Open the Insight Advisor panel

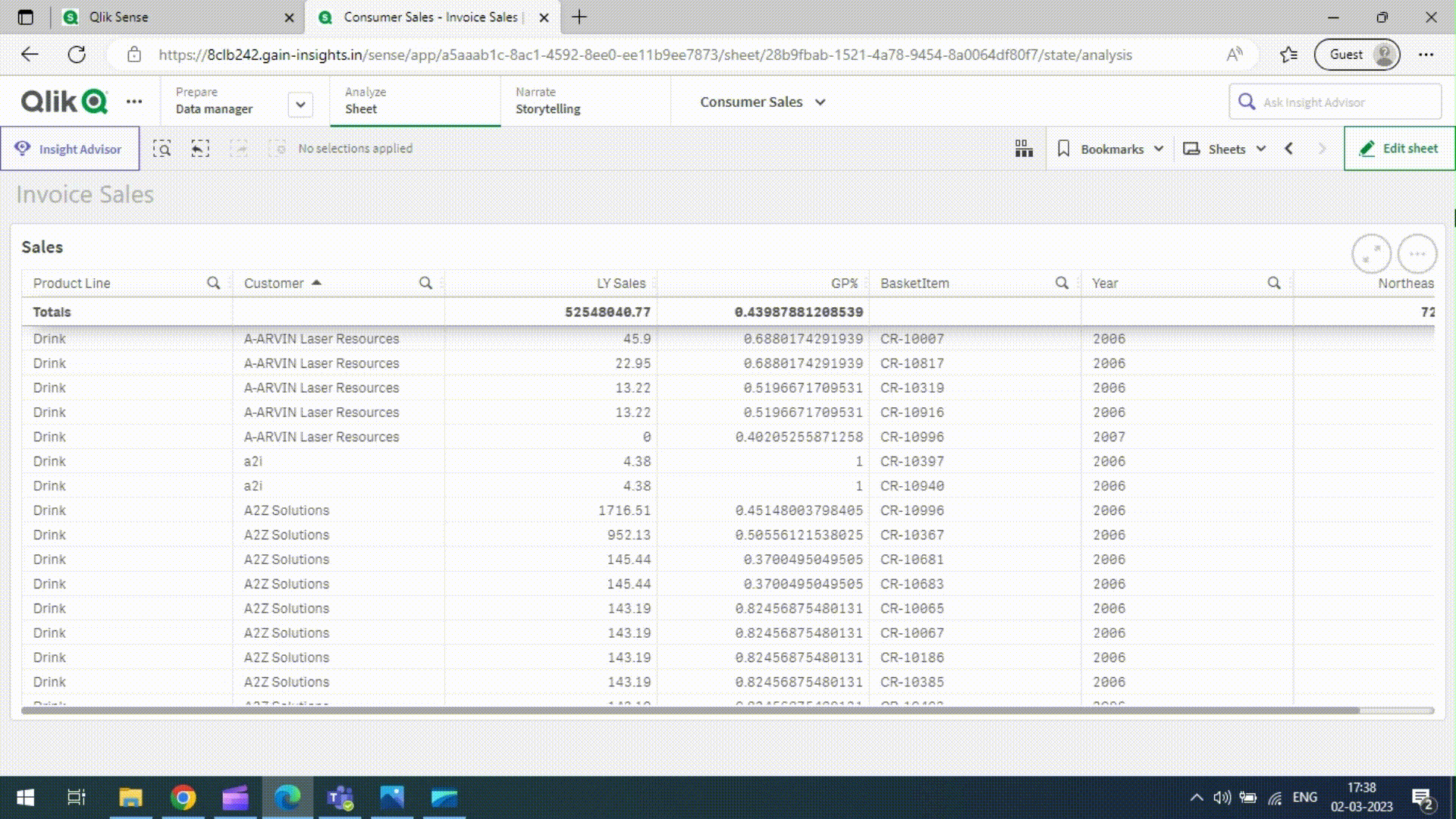(70, 149)
